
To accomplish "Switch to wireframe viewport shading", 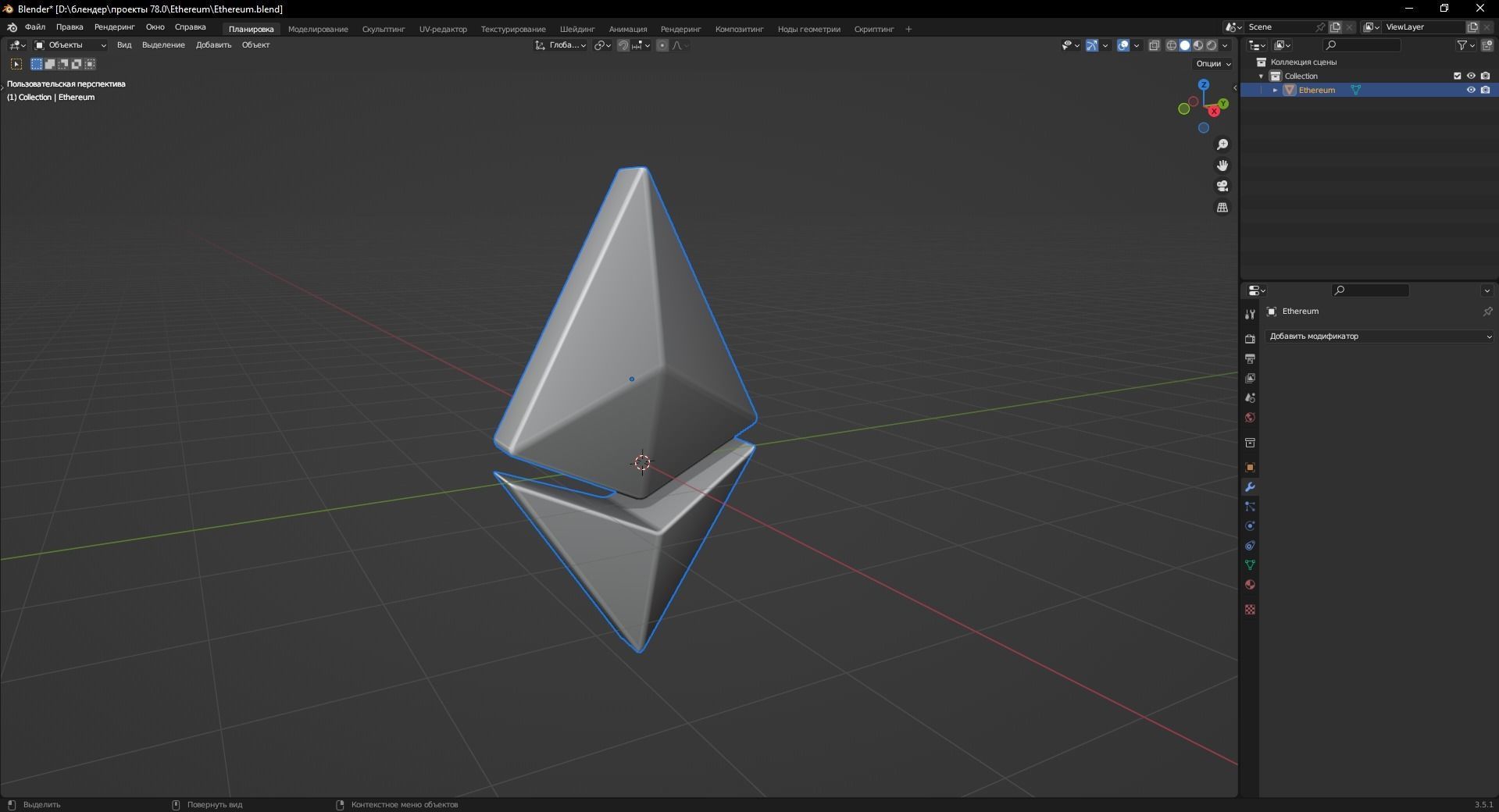I will (1172, 45).
